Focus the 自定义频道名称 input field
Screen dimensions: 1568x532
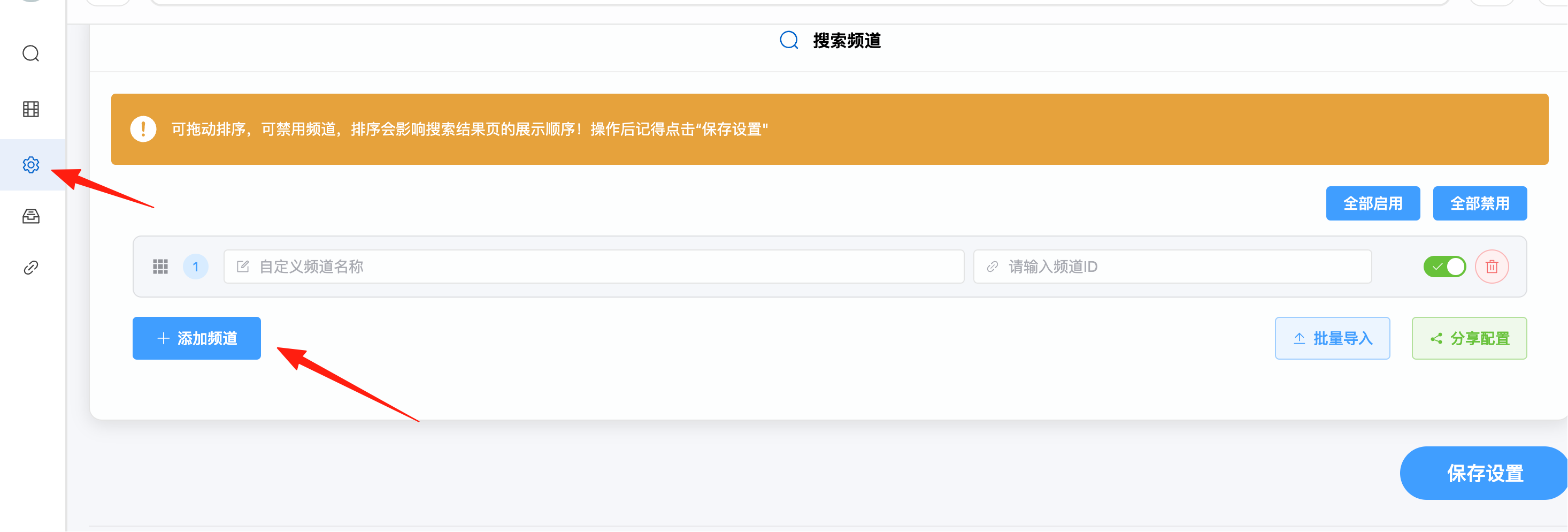594,267
